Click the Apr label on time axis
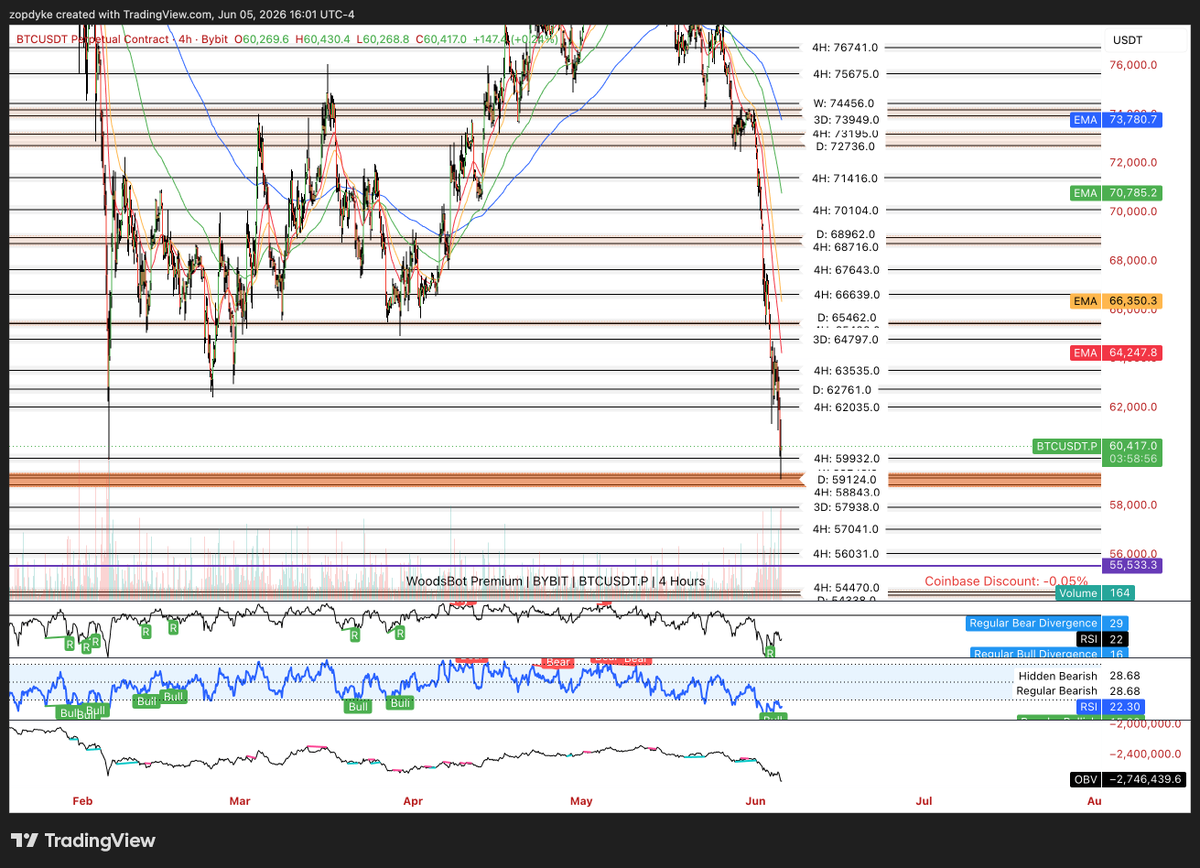This screenshot has width=1200, height=868. 412,801
